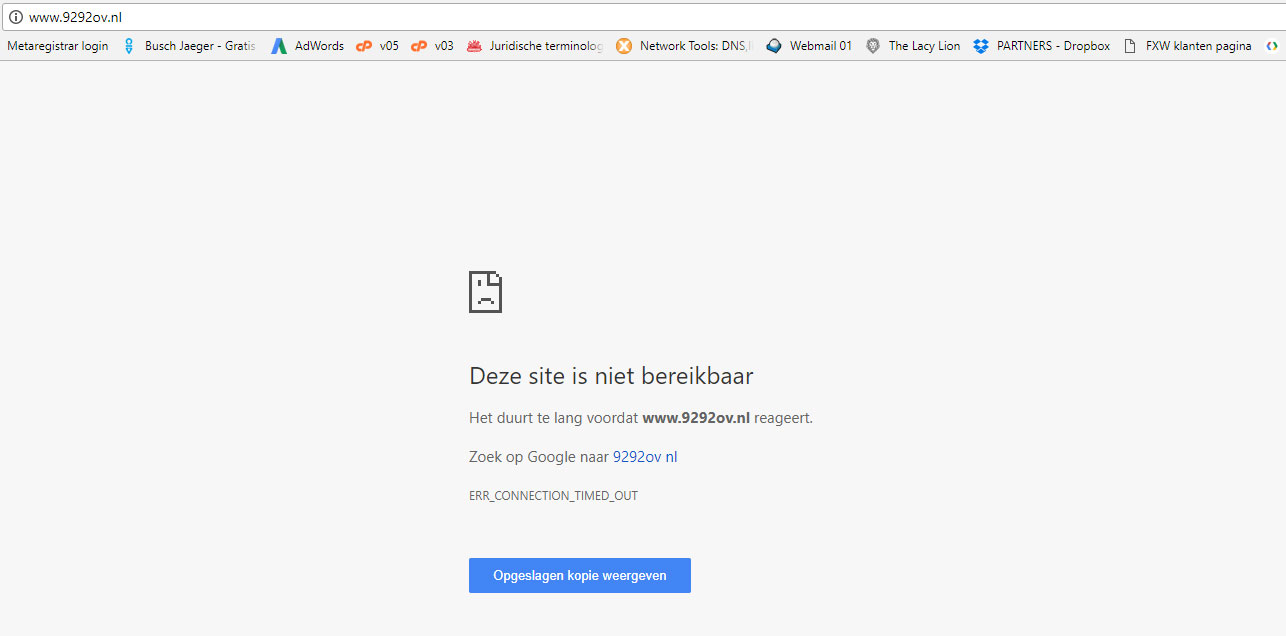Open the cPanel v05 bookmark icon
Screen dimensions: 1286x636
(364, 46)
